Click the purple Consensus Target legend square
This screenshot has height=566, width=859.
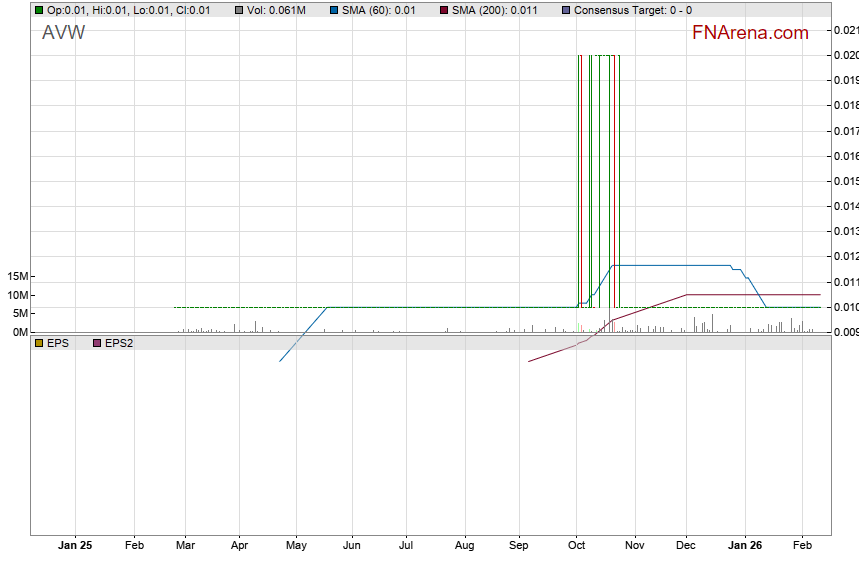point(565,10)
